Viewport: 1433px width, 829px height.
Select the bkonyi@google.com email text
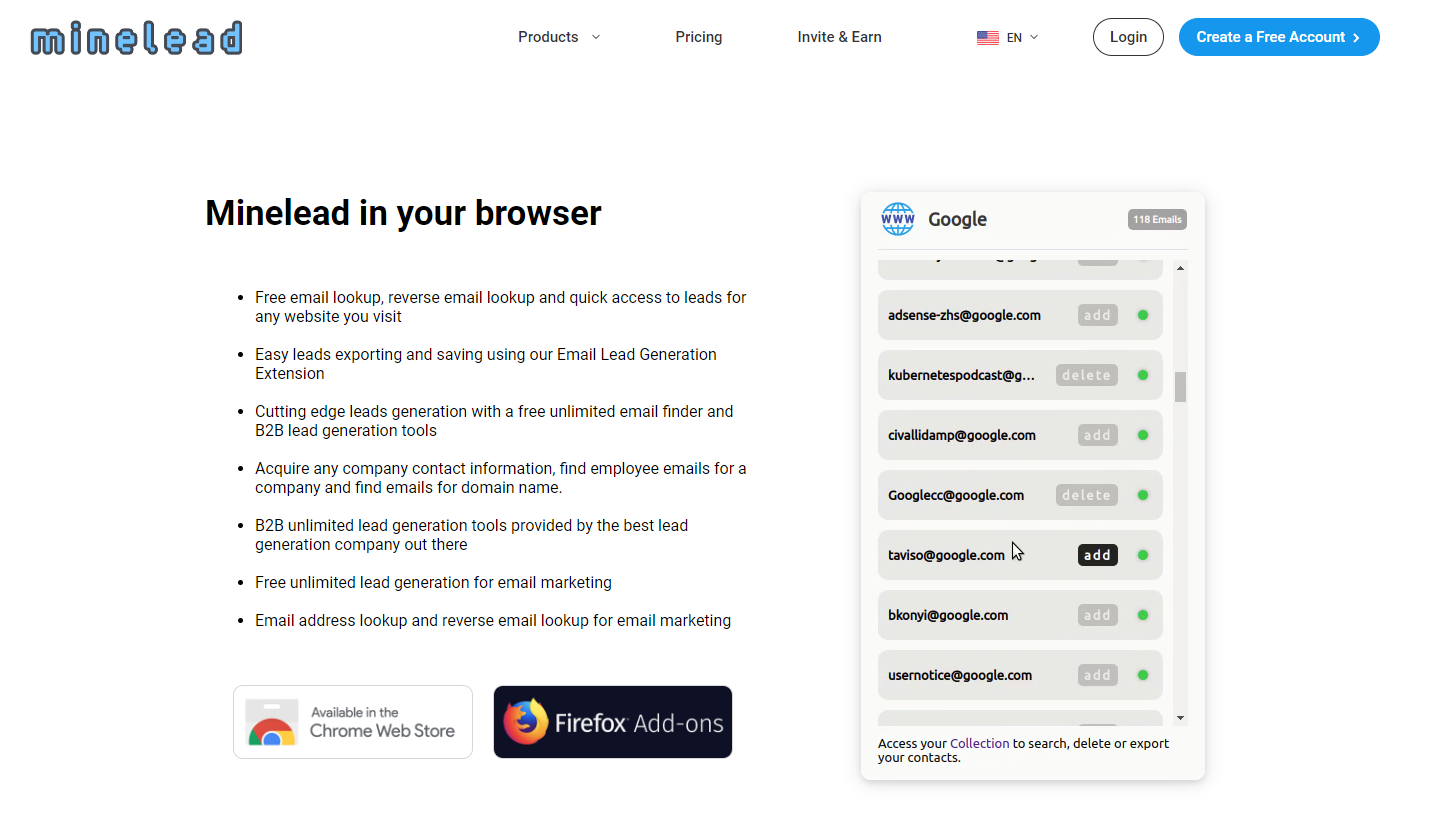(x=948, y=615)
